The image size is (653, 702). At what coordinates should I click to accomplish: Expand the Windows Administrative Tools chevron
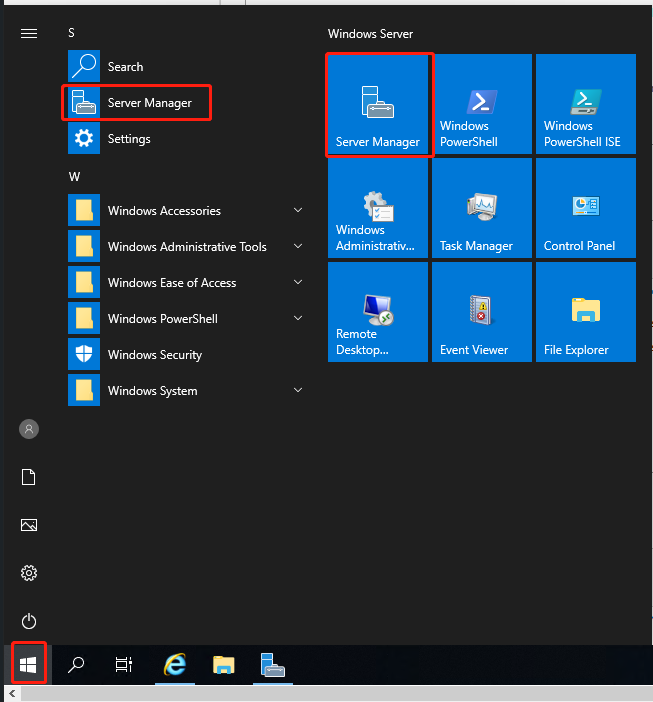click(298, 246)
